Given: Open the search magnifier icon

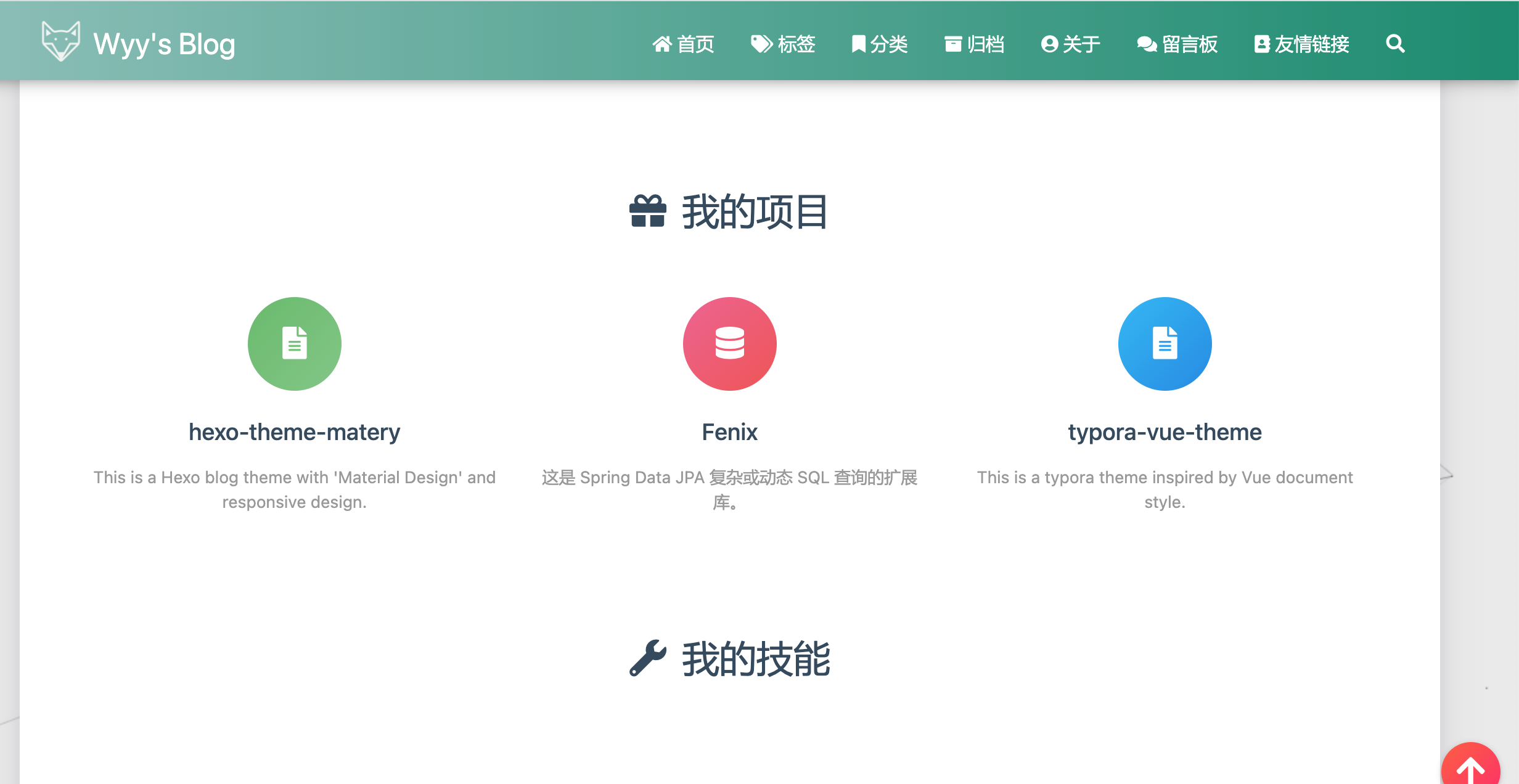Looking at the screenshot, I should (1395, 44).
